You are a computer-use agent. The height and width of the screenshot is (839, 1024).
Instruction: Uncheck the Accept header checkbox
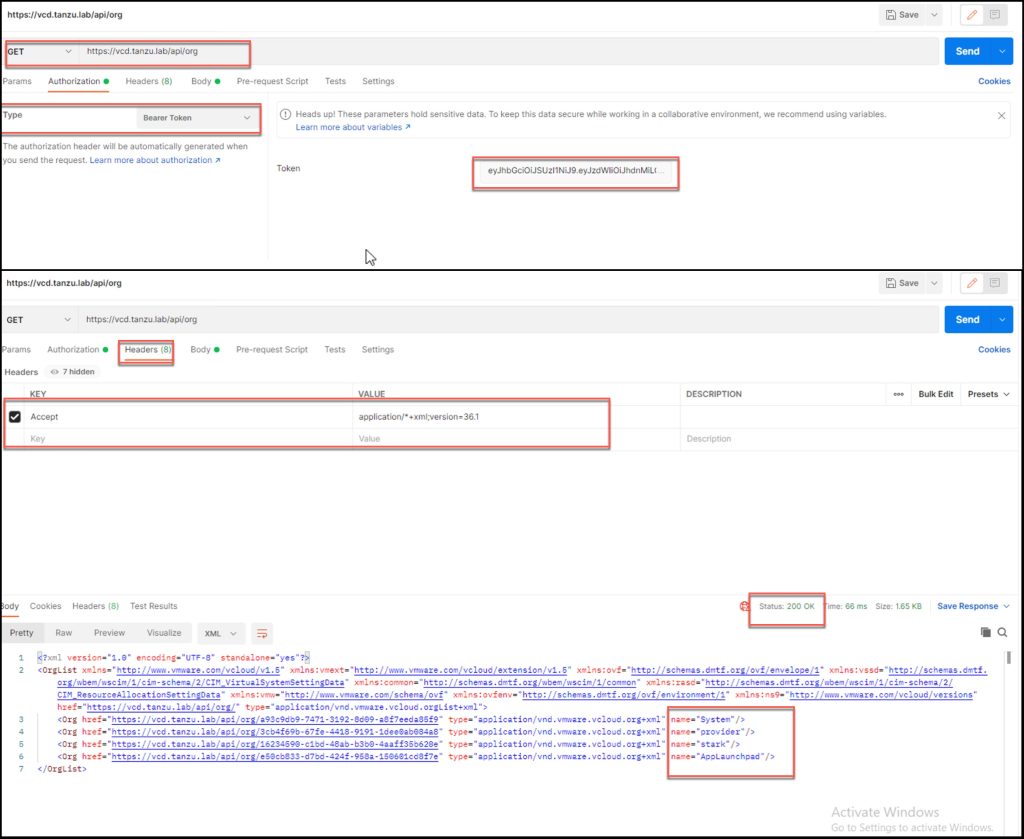point(14,417)
